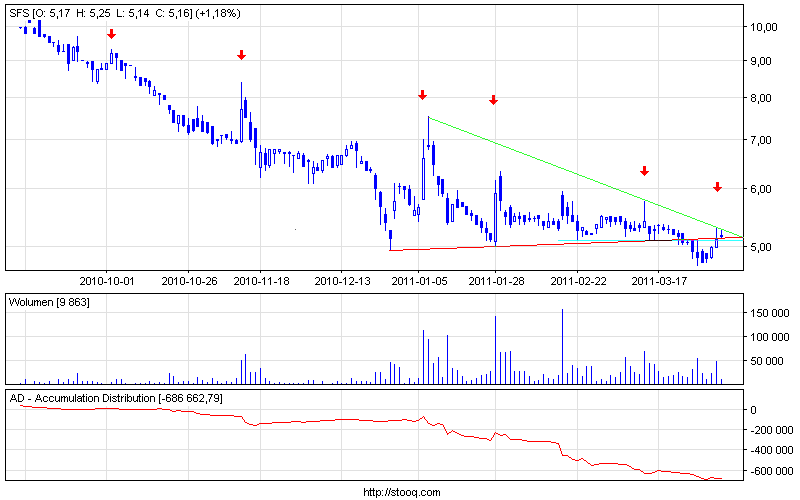Select the 6,00 price axis label
800x500 pixels.
click(761, 189)
